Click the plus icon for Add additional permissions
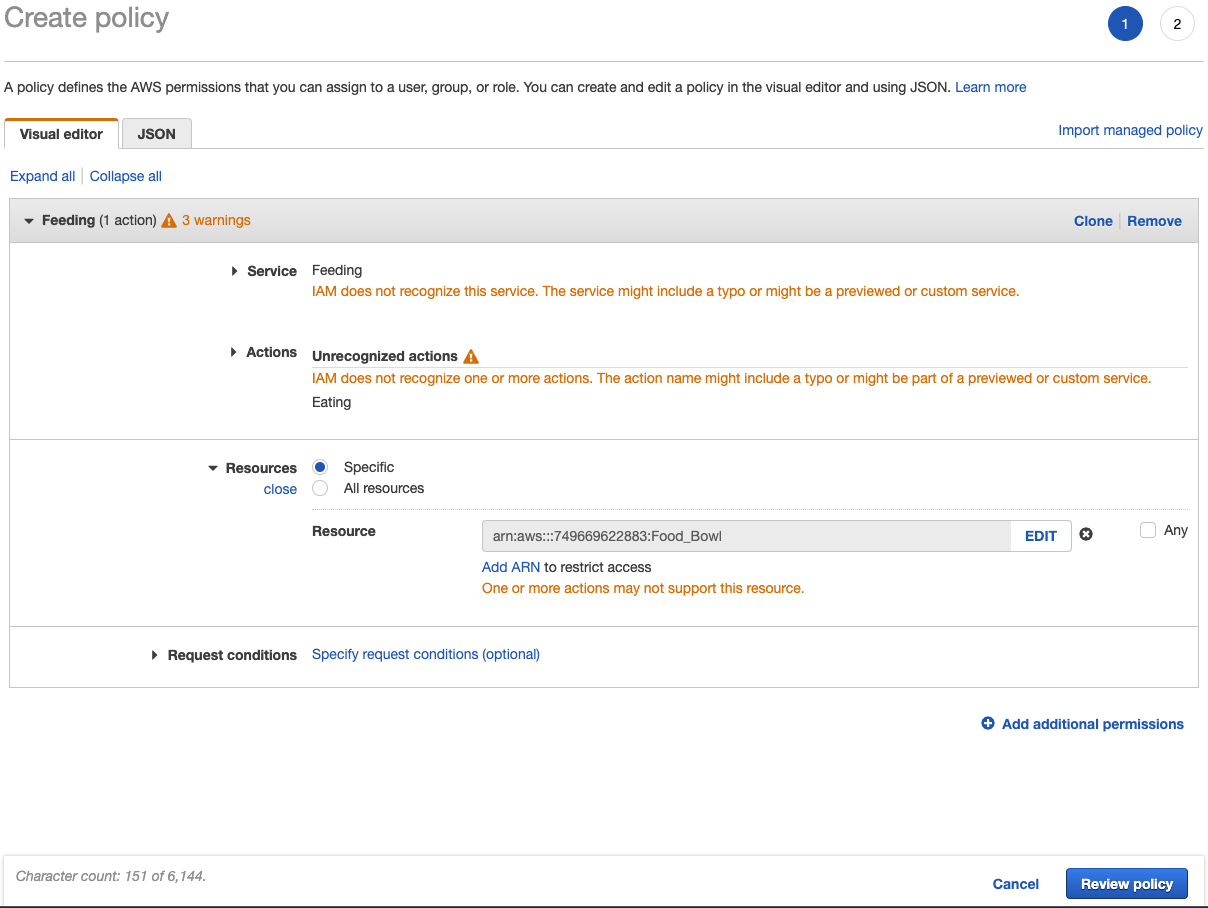Viewport: 1208px width, 908px height. 988,724
